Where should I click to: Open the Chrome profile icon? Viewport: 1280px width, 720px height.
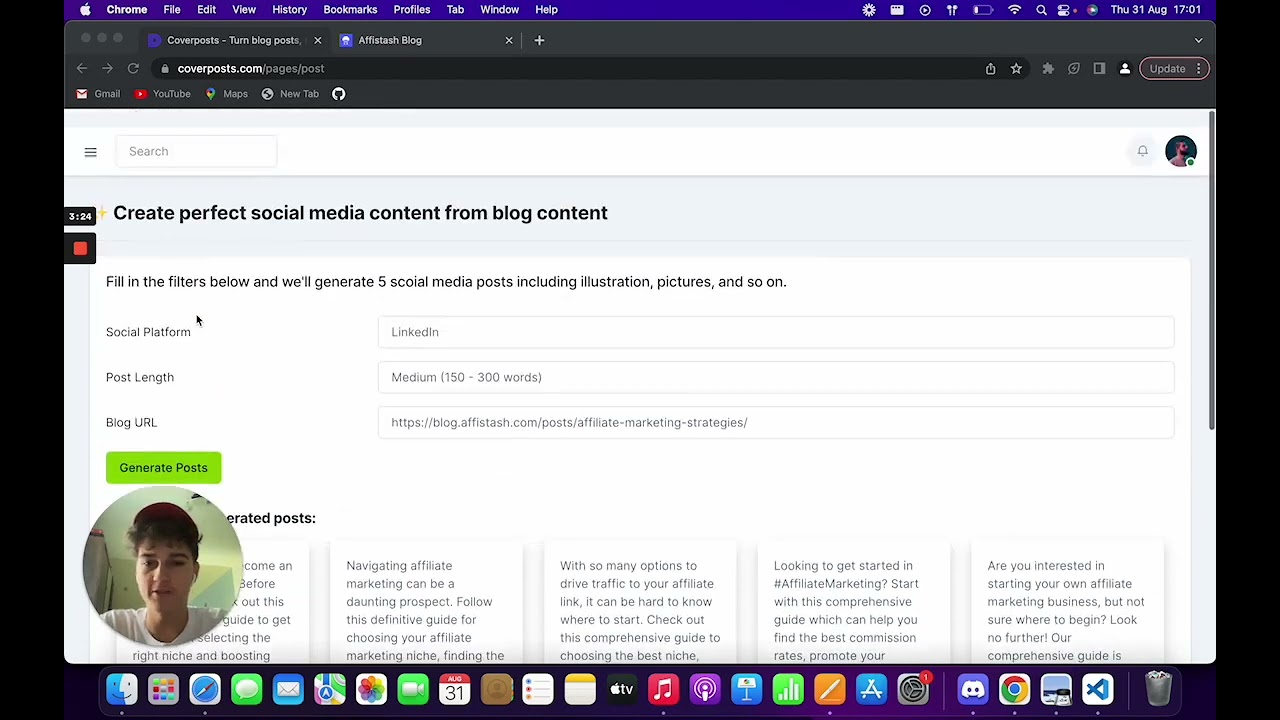[x=1125, y=69]
